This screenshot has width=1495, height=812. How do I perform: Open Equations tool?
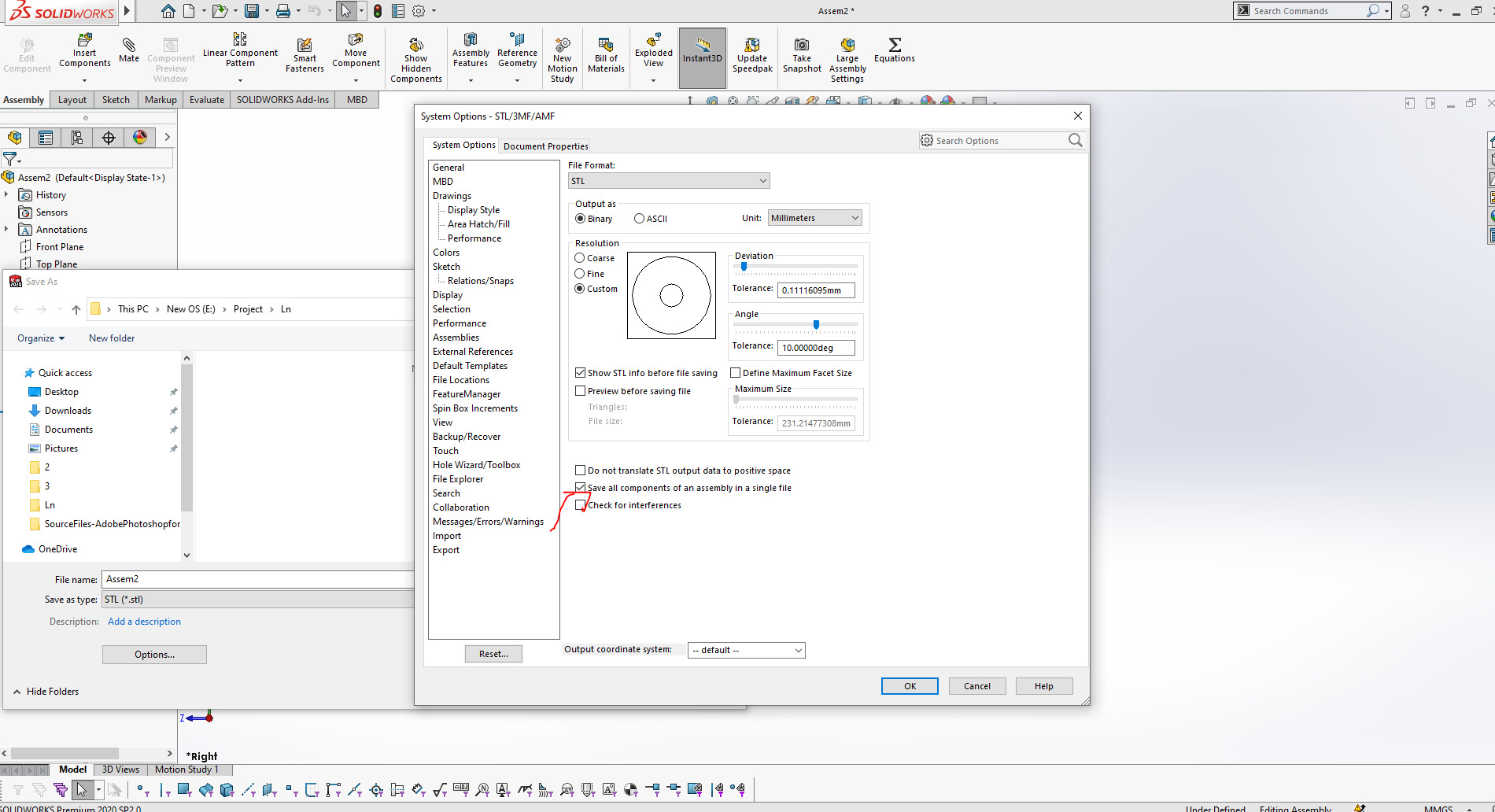895,50
